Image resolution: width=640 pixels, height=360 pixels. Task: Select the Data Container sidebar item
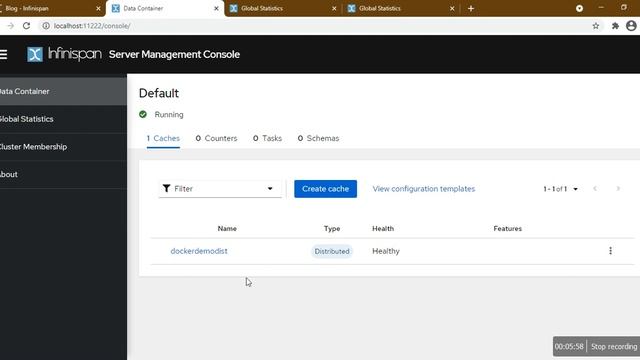point(63,91)
